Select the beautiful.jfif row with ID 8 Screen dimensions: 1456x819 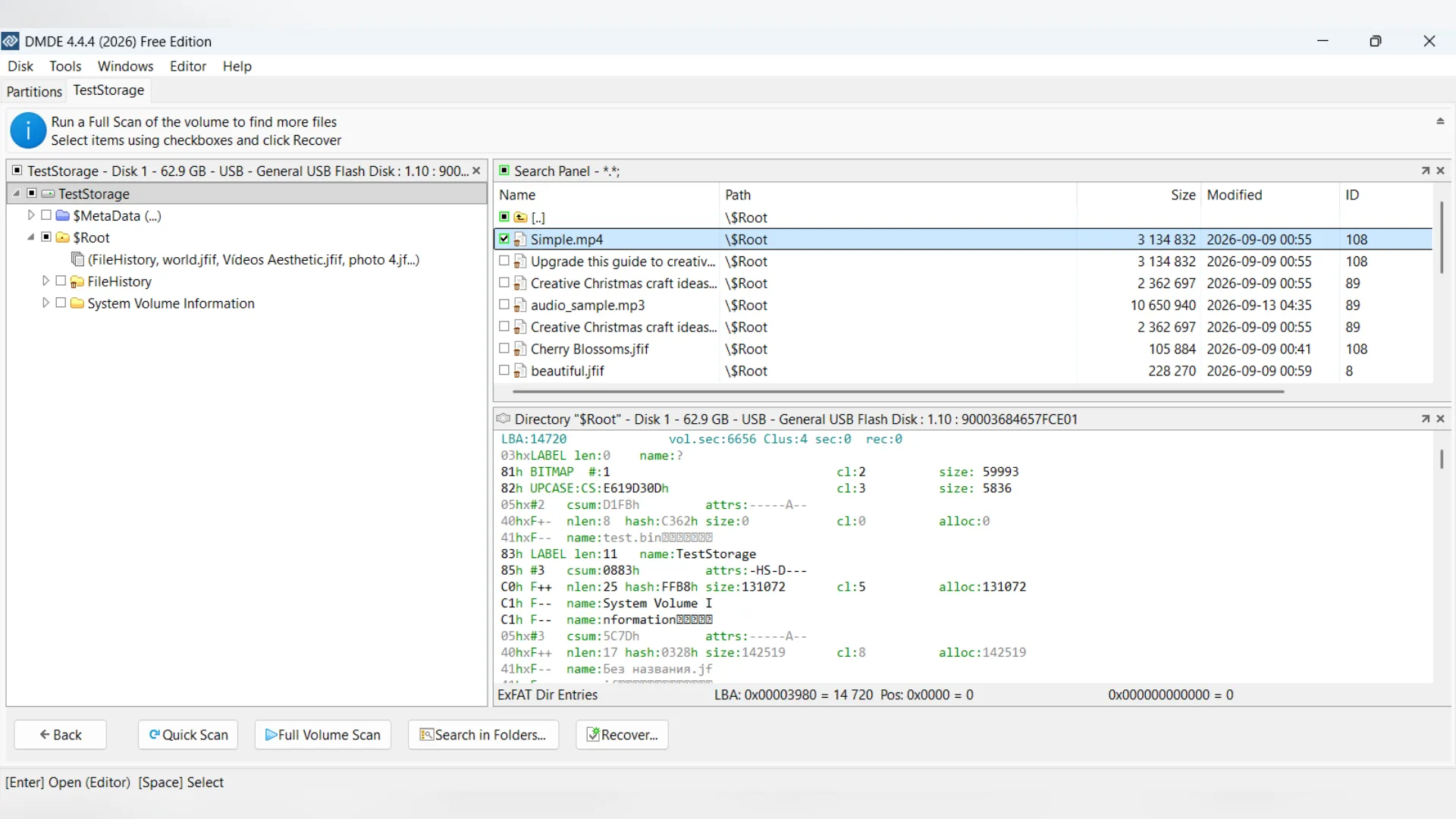pos(963,371)
